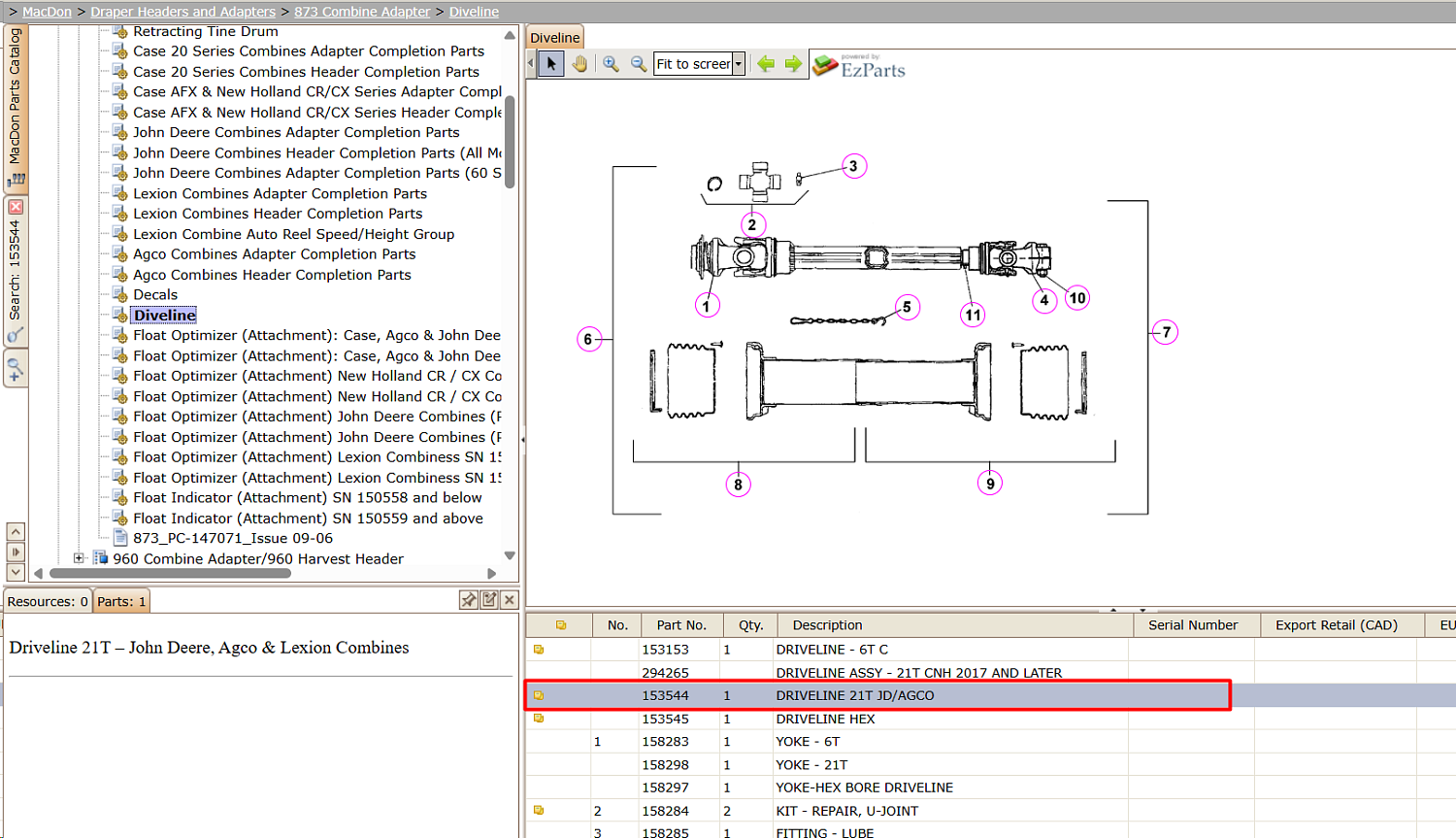Select callout 7 on the right bracket
Image resolution: width=1456 pixels, height=838 pixels.
pos(1166,332)
